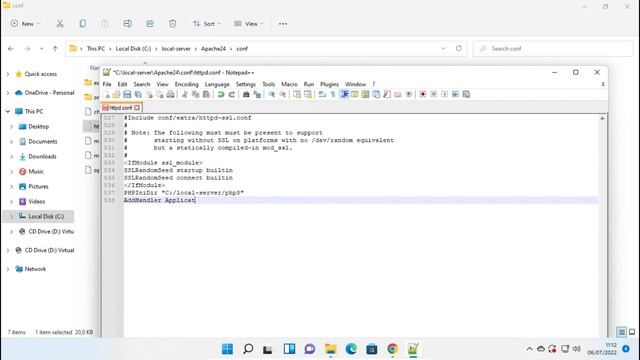
Task: Click the Up one level arrow in Explorer
Action: coord(55,49)
